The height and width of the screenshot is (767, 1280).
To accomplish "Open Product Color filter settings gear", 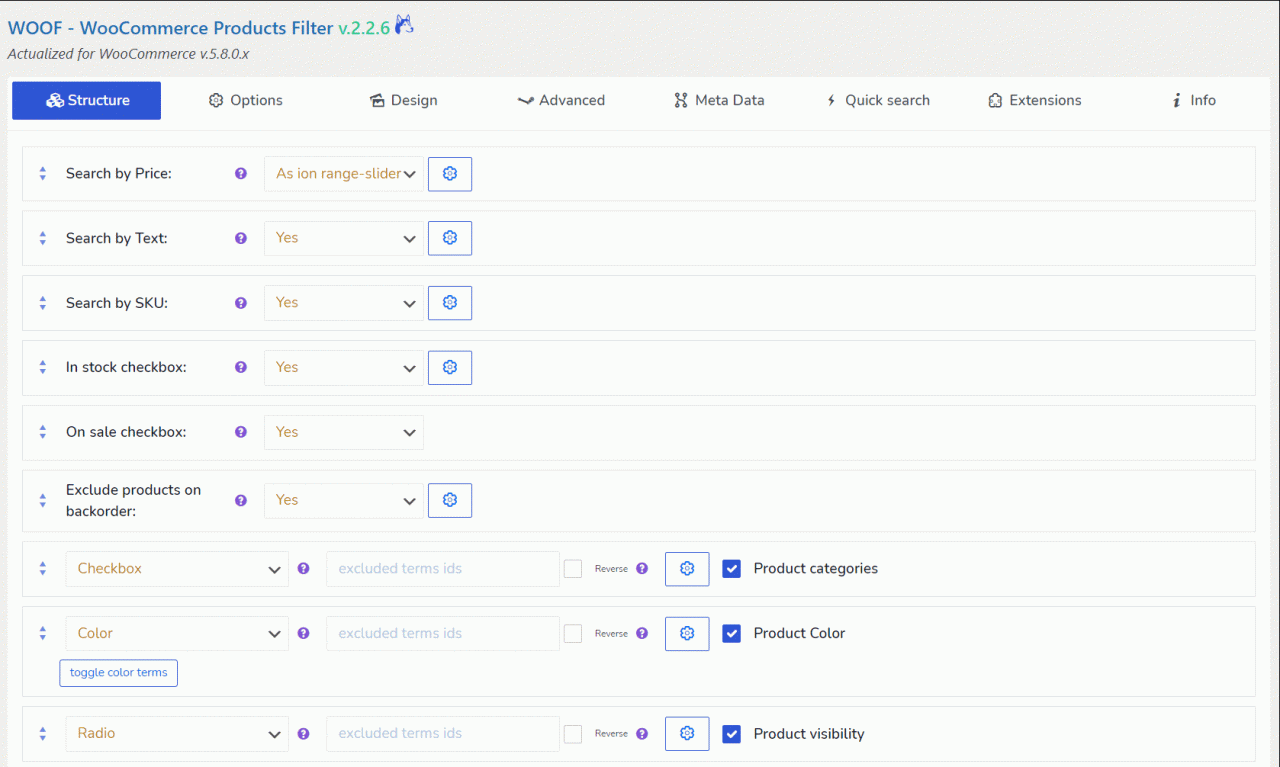I will point(686,633).
